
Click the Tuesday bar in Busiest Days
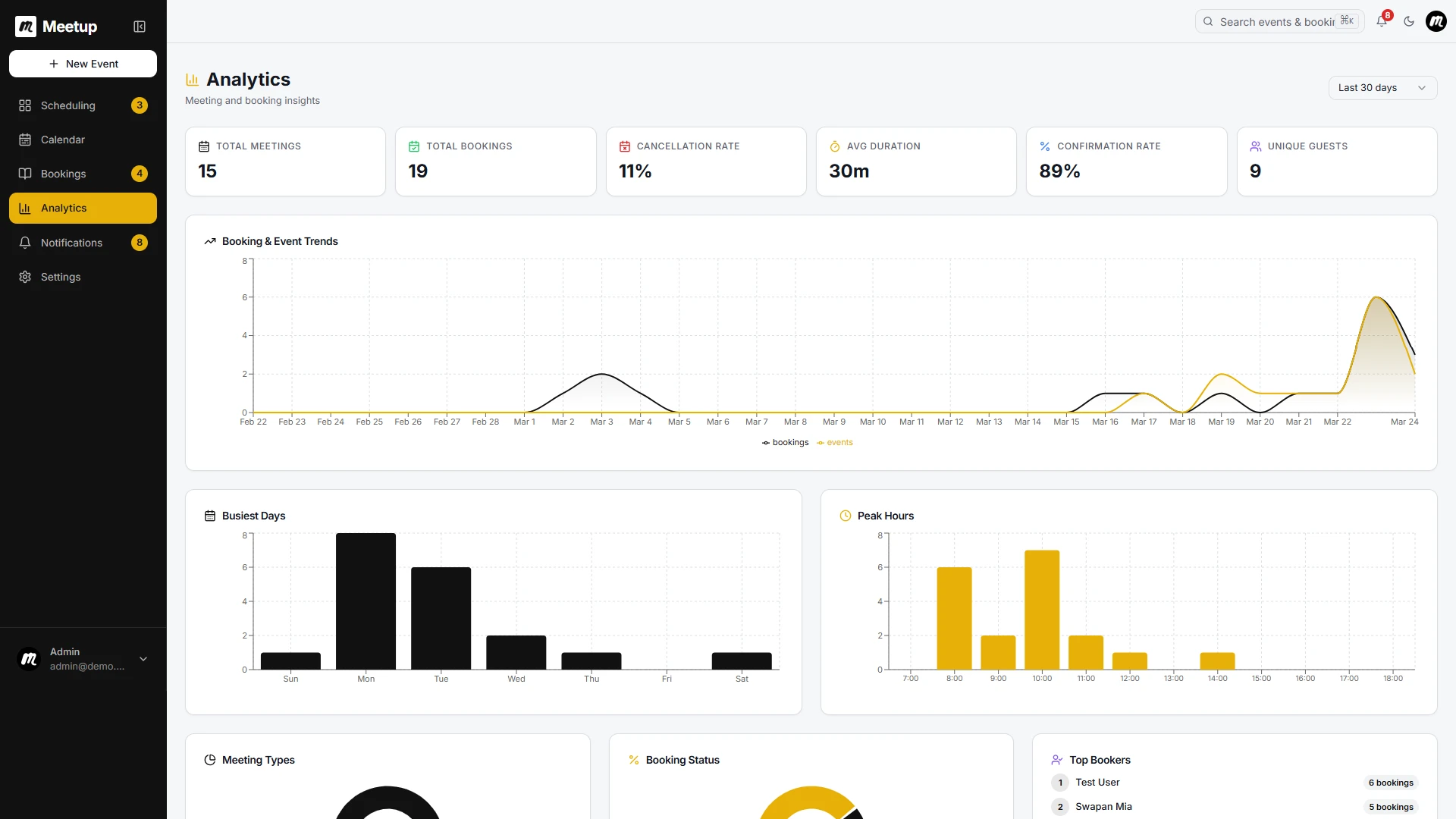pyautogui.click(x=441, y=618)
